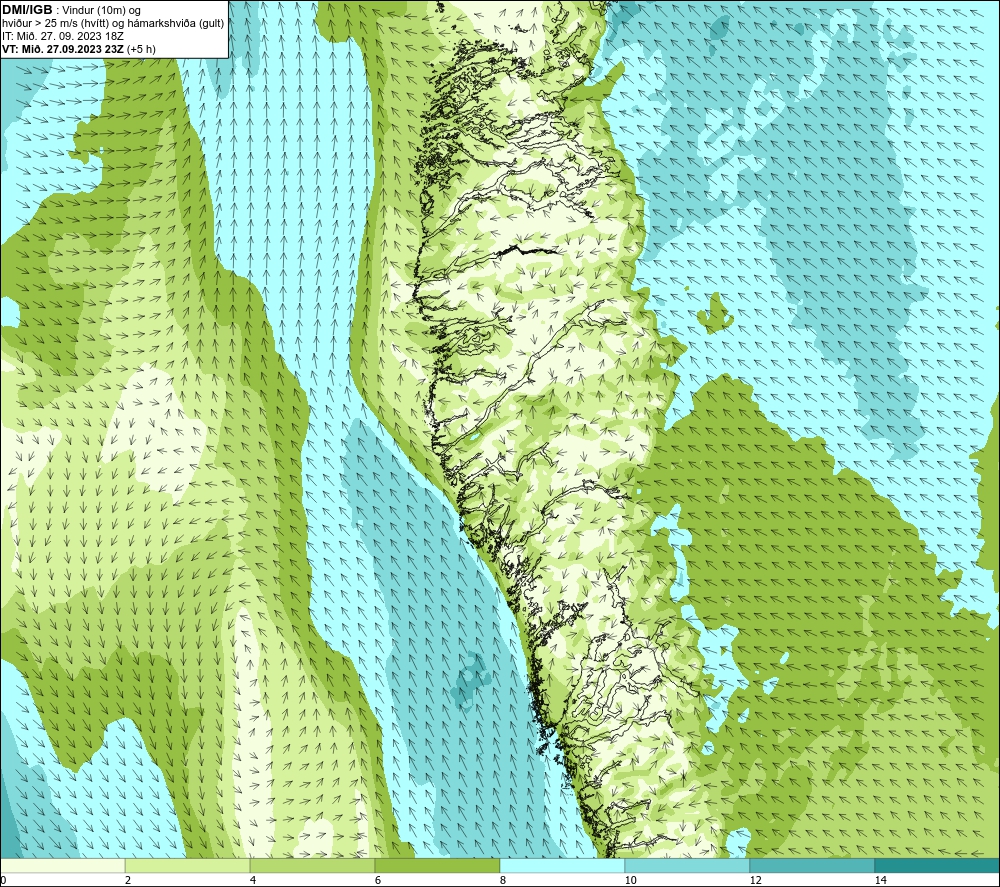This screenshot has height=887, width=1000.
Task: Click the legend scale label '6'
Action: [x=378, y=880]
